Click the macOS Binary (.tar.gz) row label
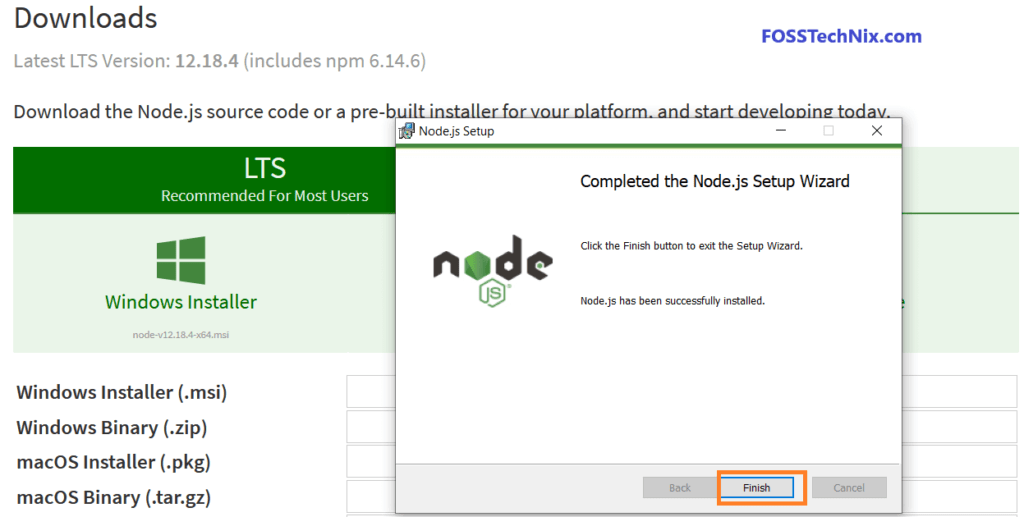Image resolution: width=1024 pixels, height=517 pixels. [x=114, y=497]
